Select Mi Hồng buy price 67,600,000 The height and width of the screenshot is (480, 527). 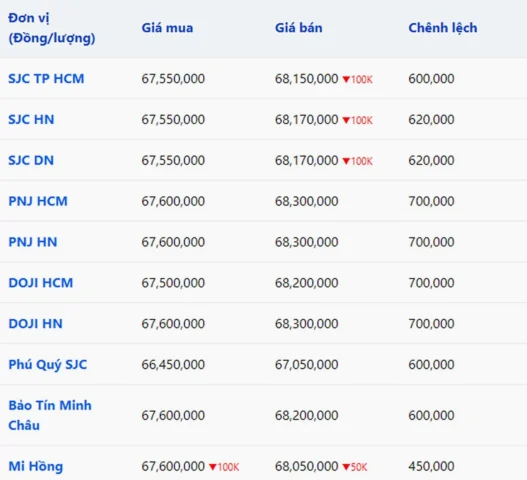pyautogui.click(x=173, y=467)
